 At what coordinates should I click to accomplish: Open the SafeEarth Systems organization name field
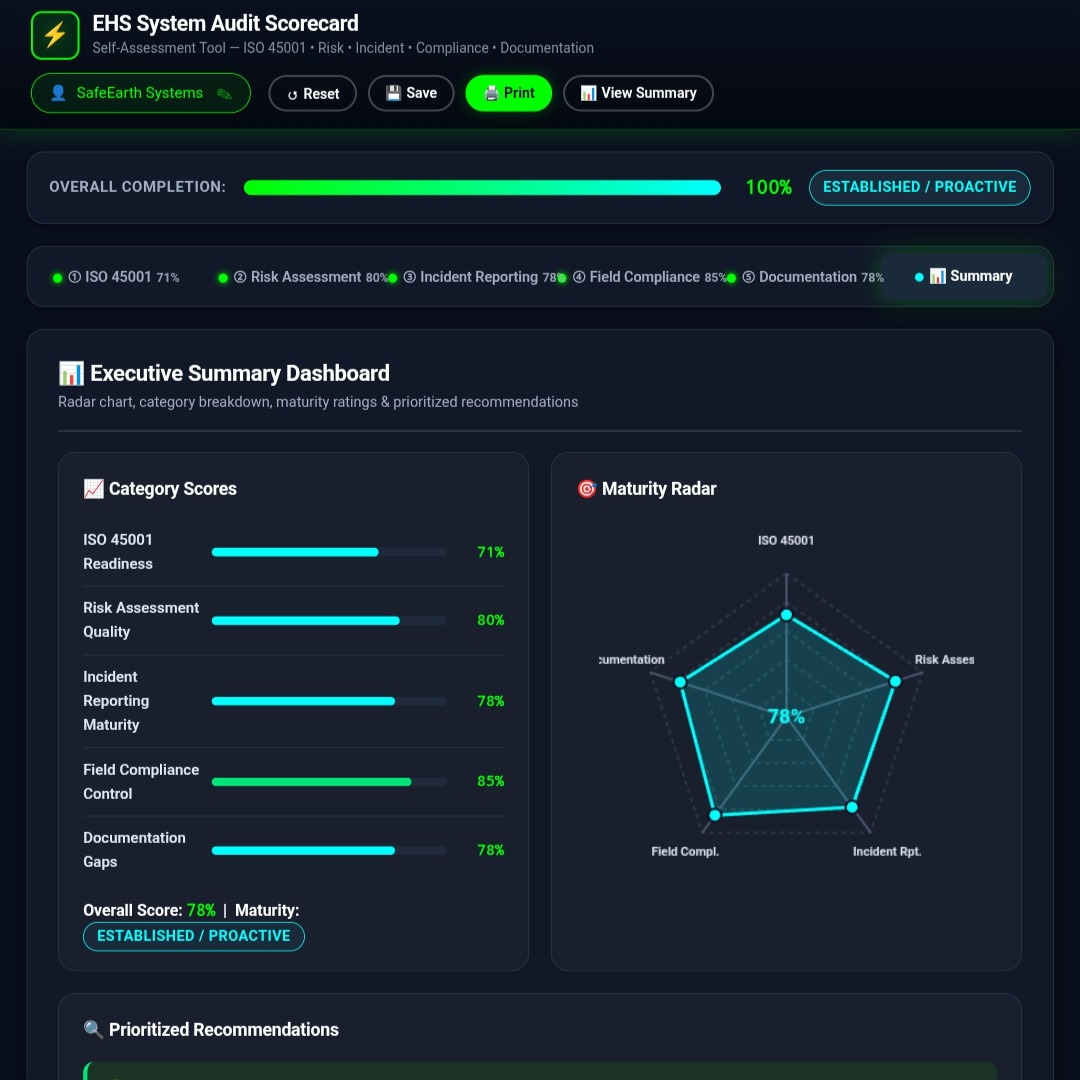[x=141, y=93]
